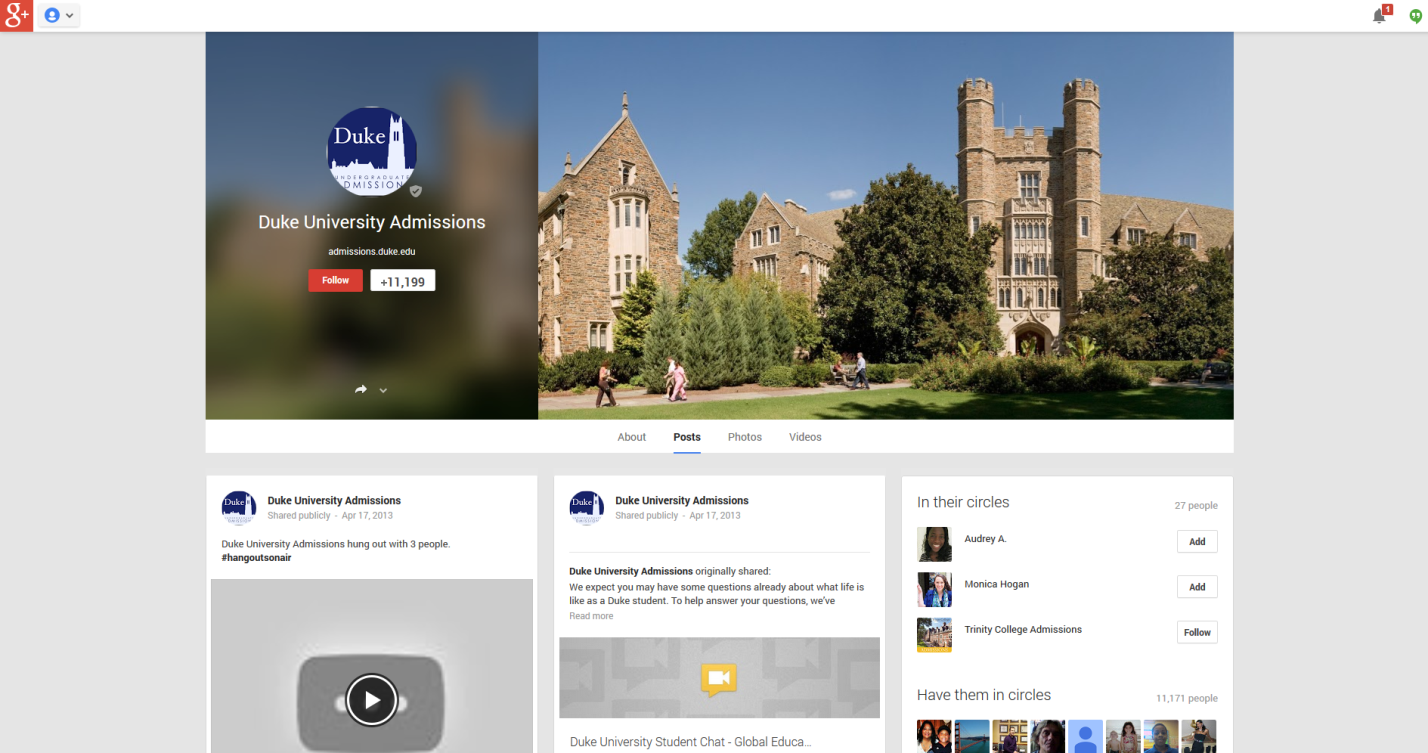Screen dimensions: 1428x753
Task: Open Monica Hogan's profile thumbnail
Action: click(x=934, y=590)
